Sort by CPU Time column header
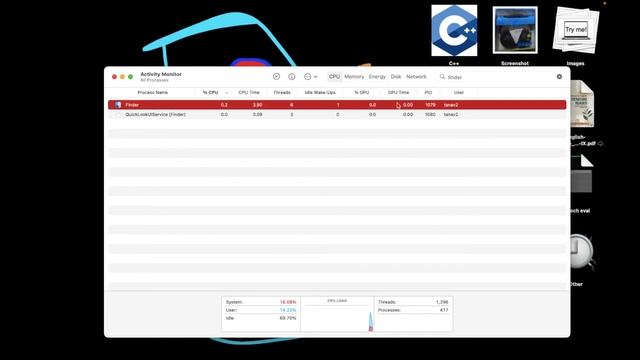Viewport: 640px width, 360px height. coord(249,93)
